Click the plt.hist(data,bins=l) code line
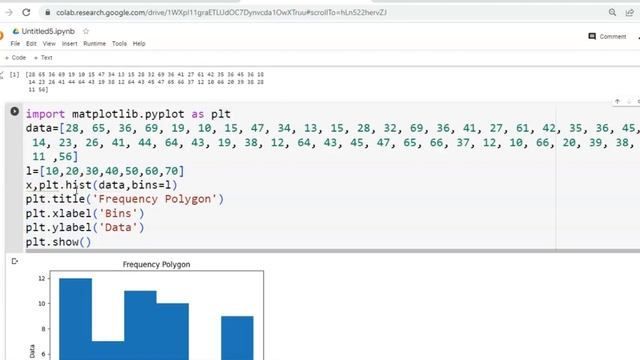The image size is (640, 360). pos(102,185)
